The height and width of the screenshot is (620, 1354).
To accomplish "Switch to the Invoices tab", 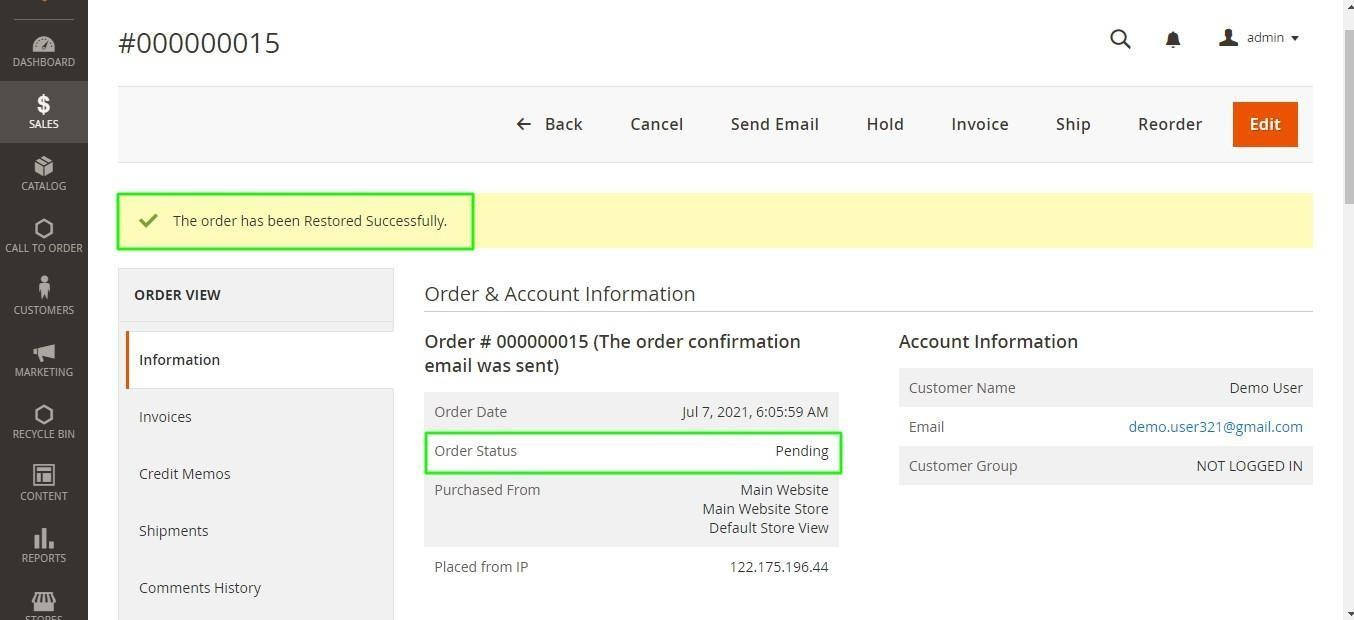I will [165, 417].
